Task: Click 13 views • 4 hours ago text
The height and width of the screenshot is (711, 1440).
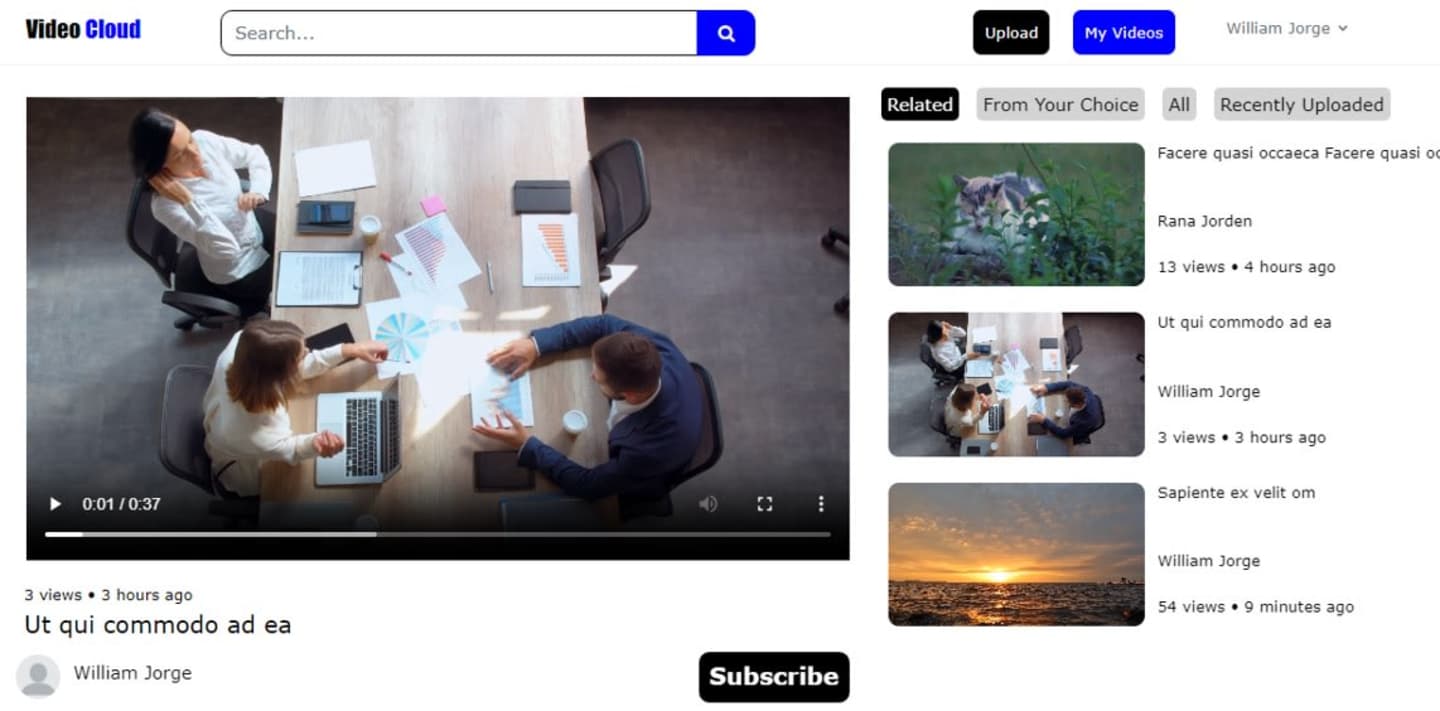Action: point(1246,267)
